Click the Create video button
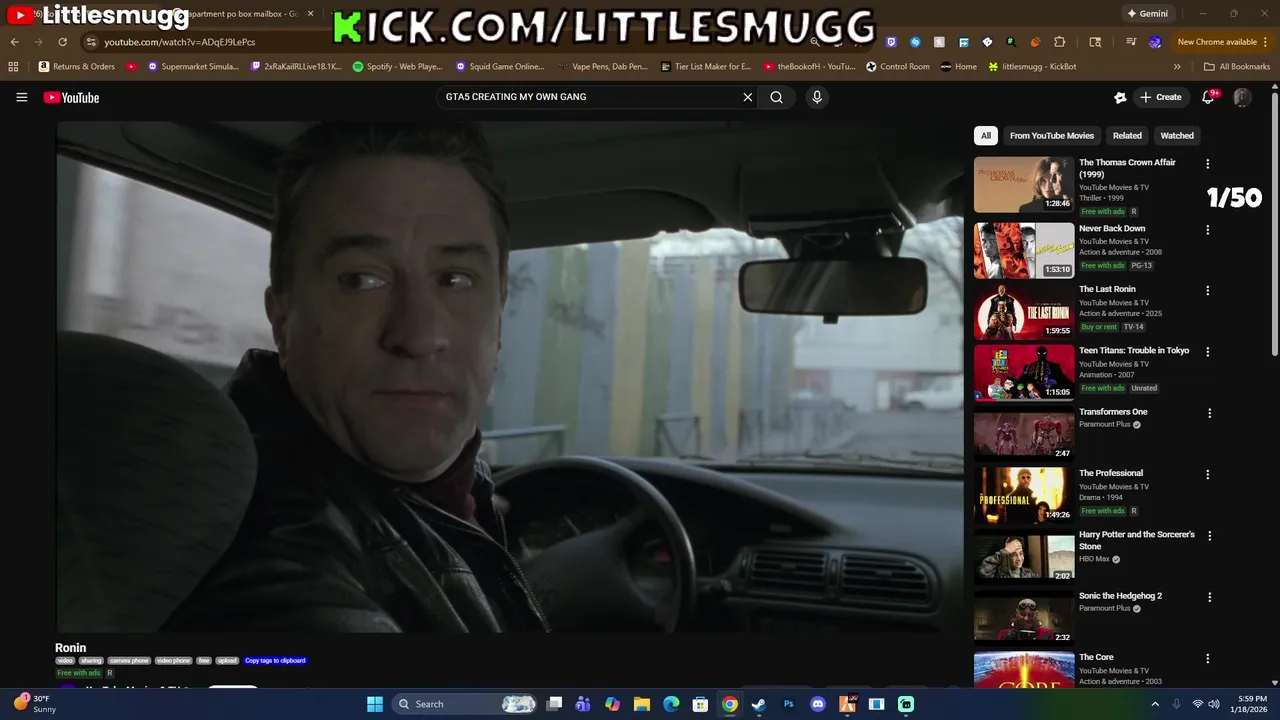Image resolution: width=1280 pixels, height=720 pixels. pos(1160,97)
